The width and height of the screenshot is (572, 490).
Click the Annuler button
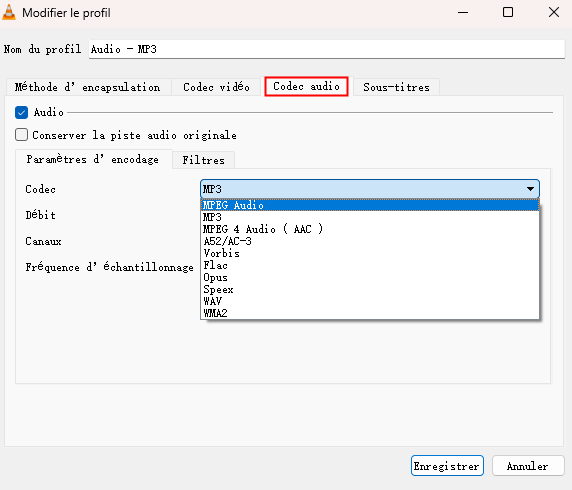coord(528,466)
